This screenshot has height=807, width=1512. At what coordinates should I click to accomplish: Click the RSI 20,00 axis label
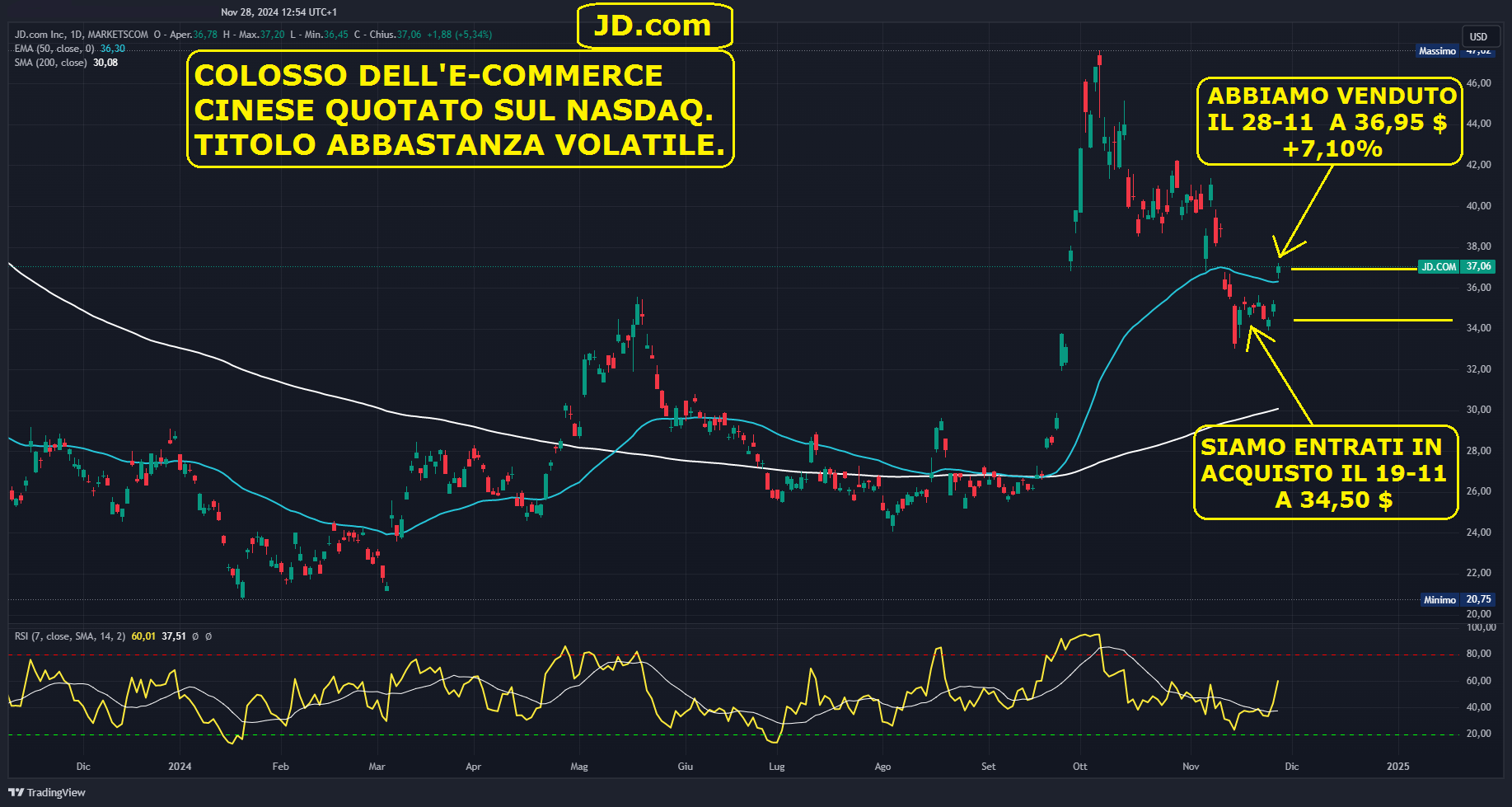[x=1478, y=734]
